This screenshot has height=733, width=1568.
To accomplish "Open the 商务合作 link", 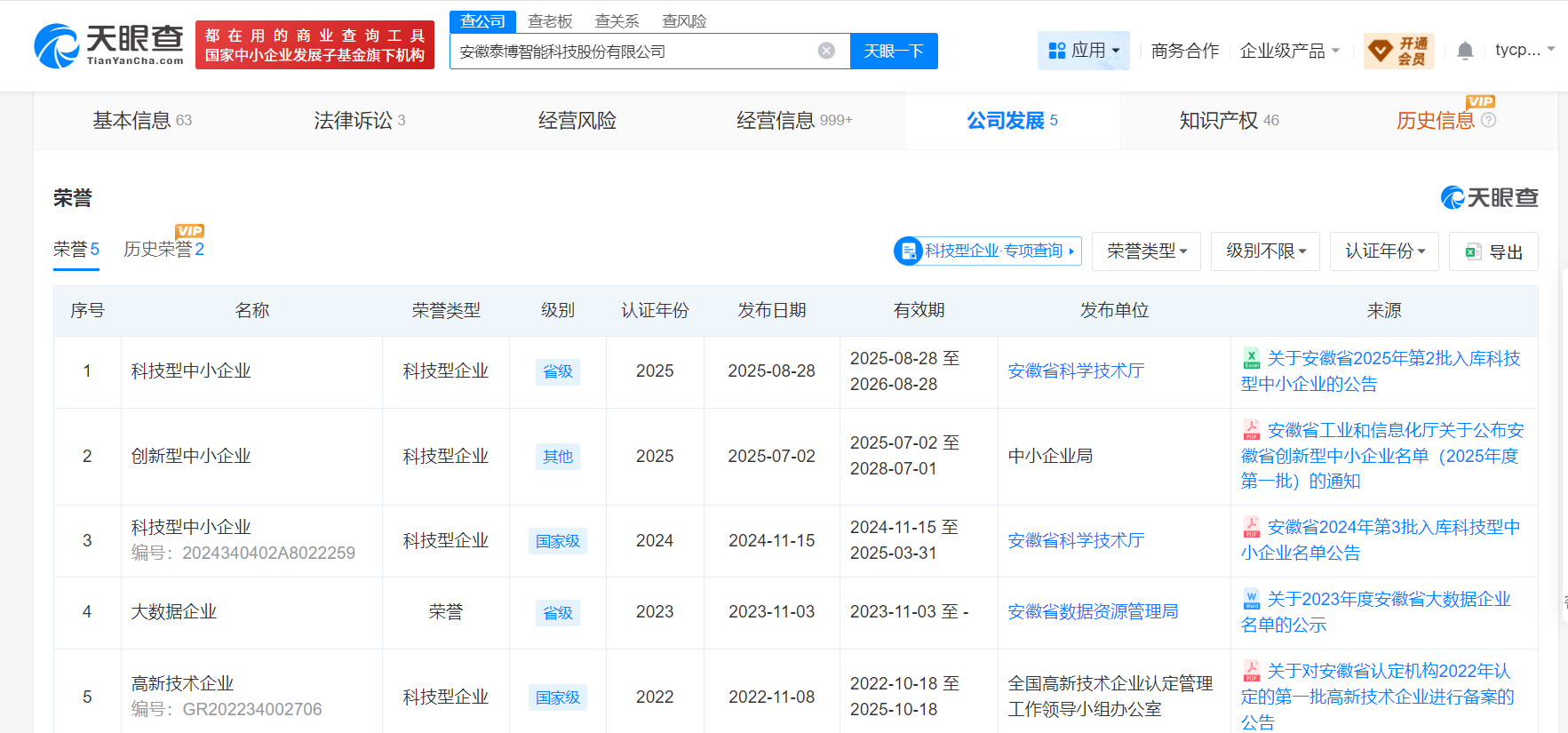I will click(x=1185, y=51).
